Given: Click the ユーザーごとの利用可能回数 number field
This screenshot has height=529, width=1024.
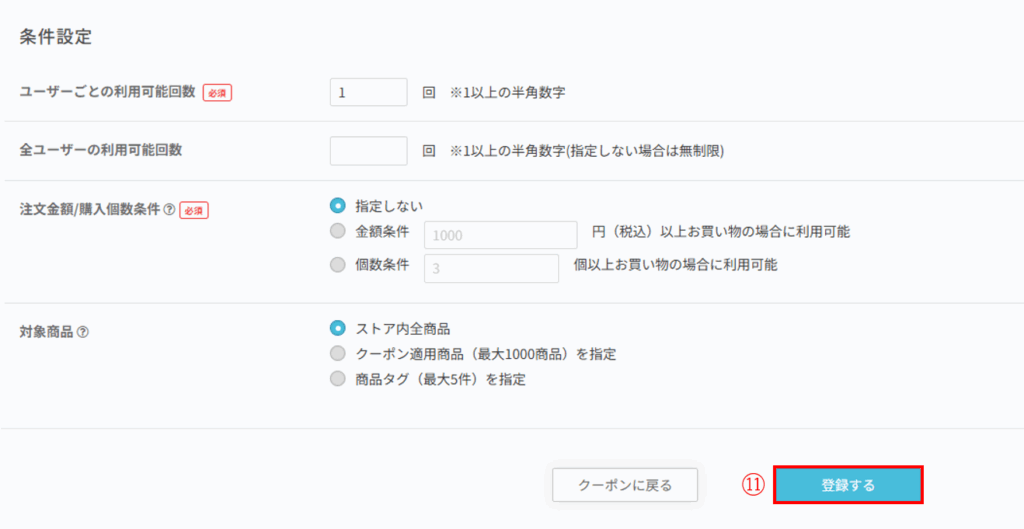Looking at the screenshot, I should pos(368,92).
